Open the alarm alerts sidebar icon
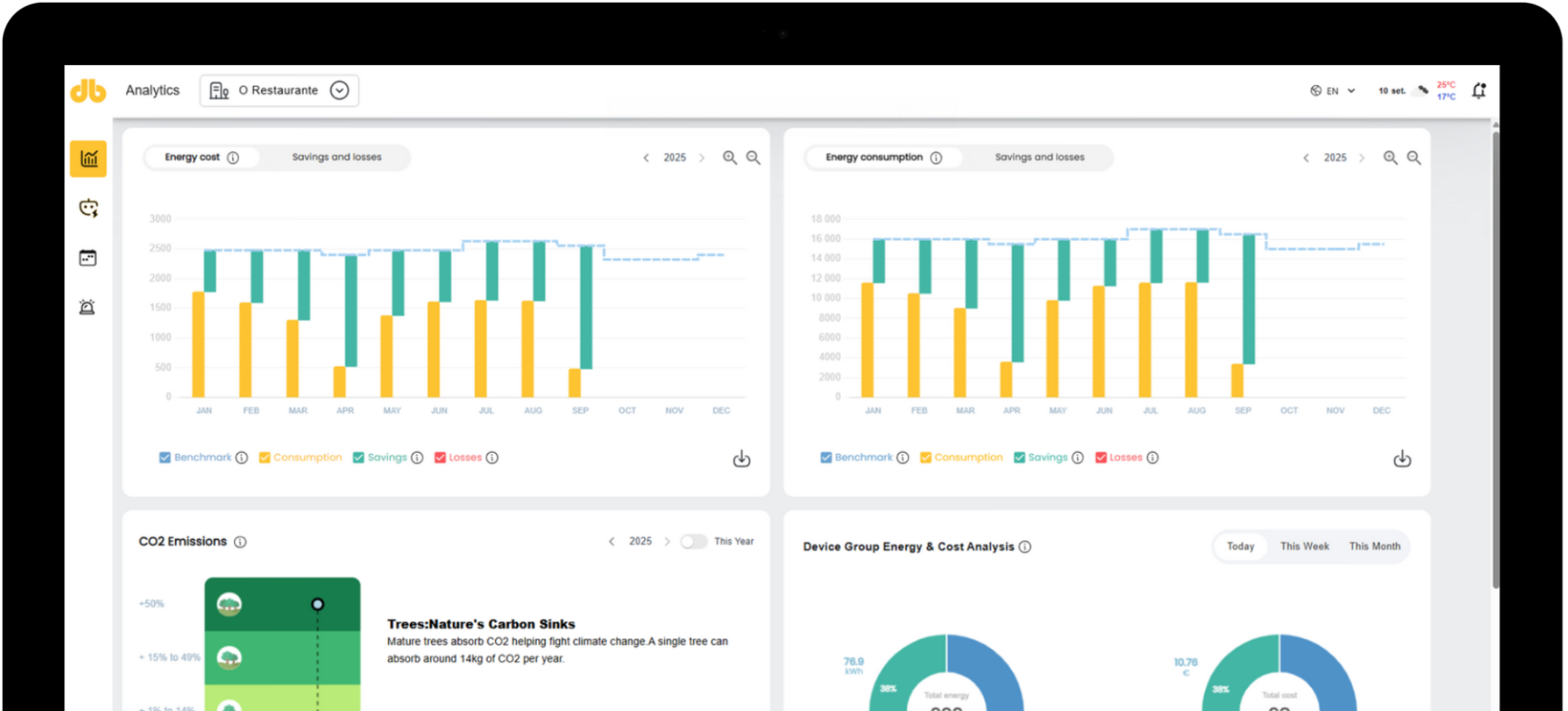This screenshot has width=1568, height=711. [87, 307]
